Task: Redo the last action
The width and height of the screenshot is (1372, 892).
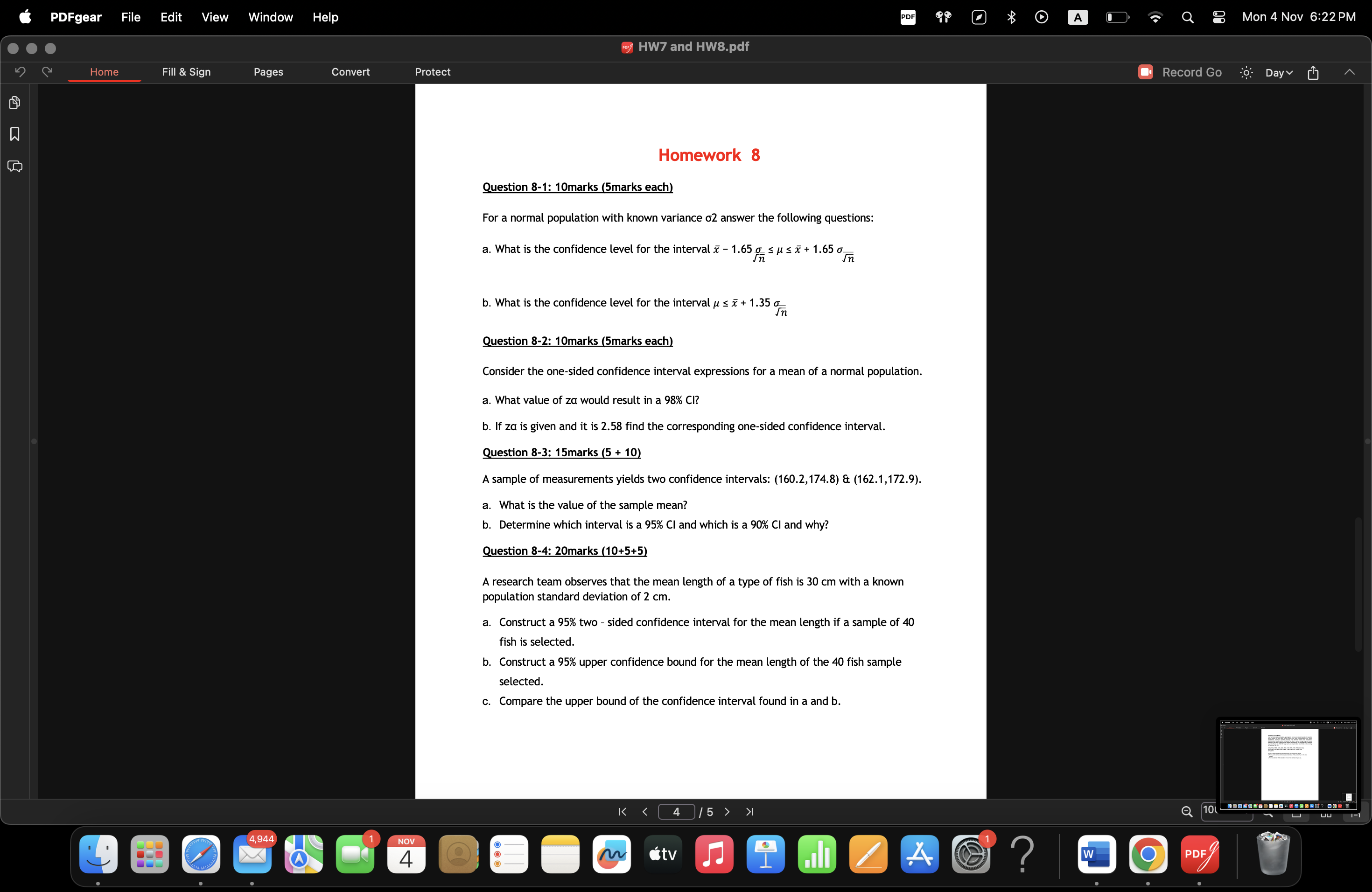Action: tap(47, 71)
